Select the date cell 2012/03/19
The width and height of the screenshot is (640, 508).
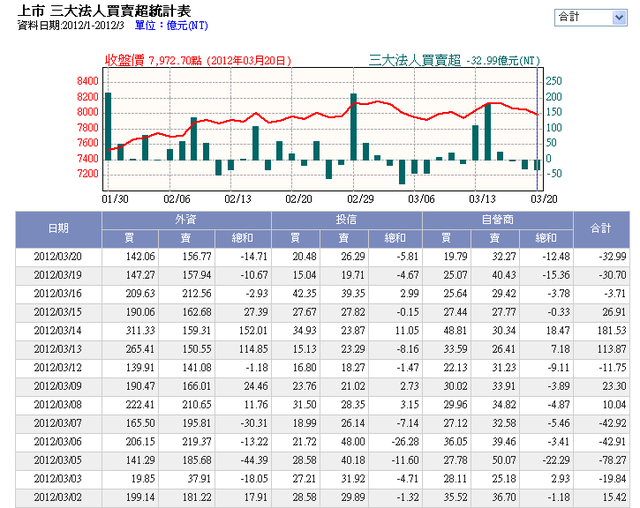click(x=58, y=275)
